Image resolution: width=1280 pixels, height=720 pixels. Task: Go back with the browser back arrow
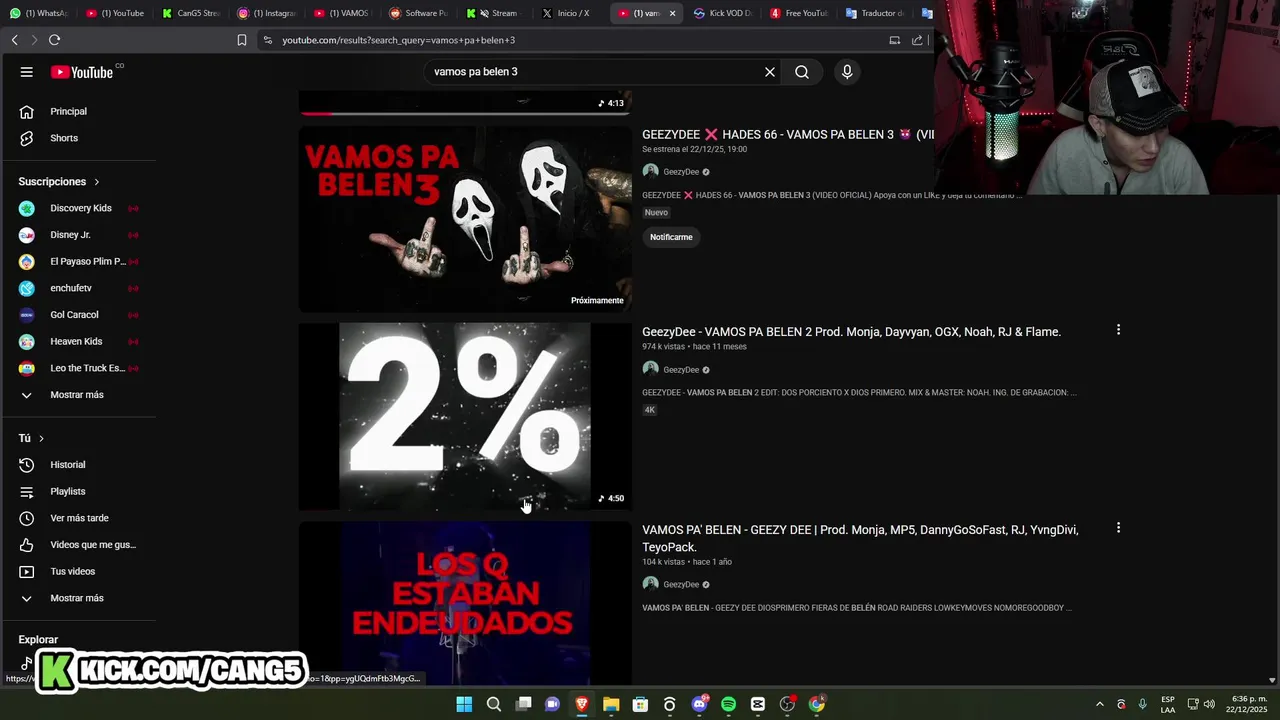click(x=14, y=40)
